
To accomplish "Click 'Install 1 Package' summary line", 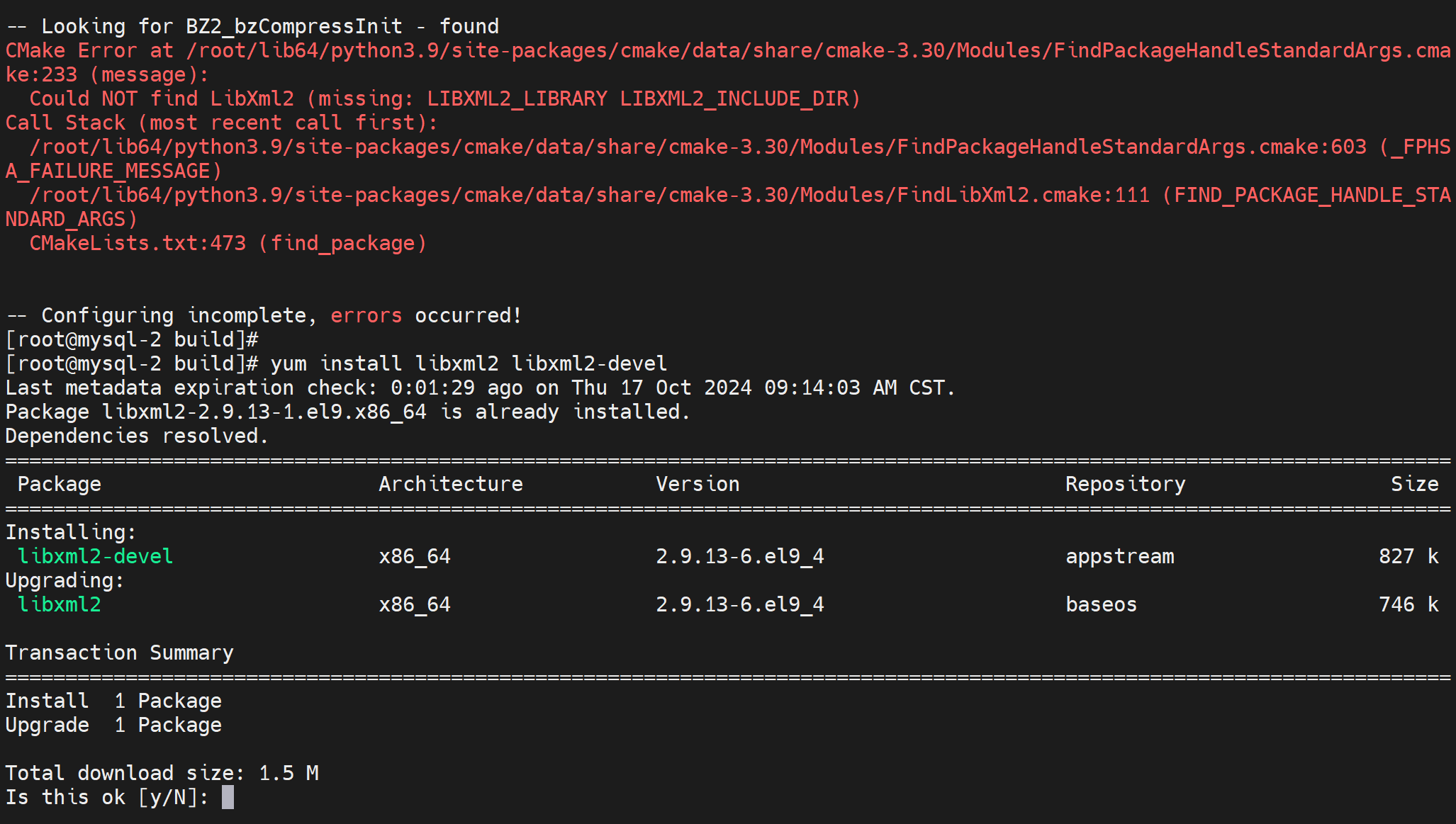I will point(113,701).
